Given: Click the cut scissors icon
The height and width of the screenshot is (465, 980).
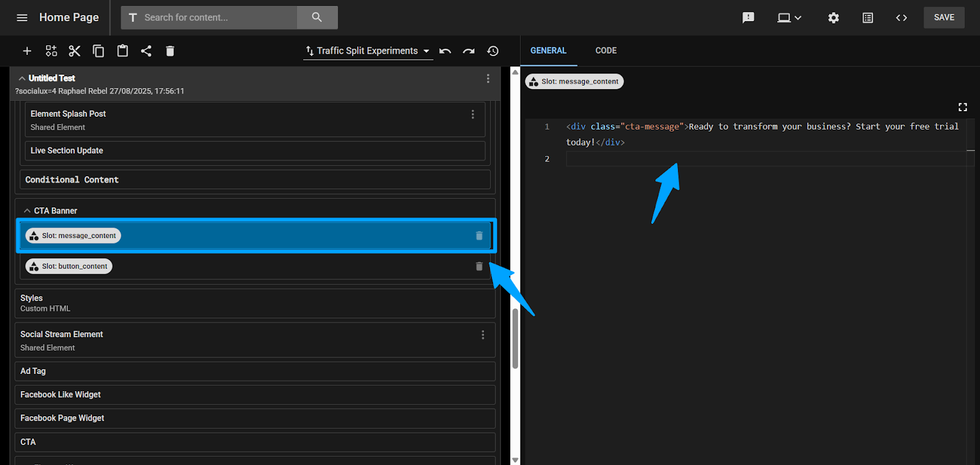Looking at the screenshot, I should tap(75, 51).
